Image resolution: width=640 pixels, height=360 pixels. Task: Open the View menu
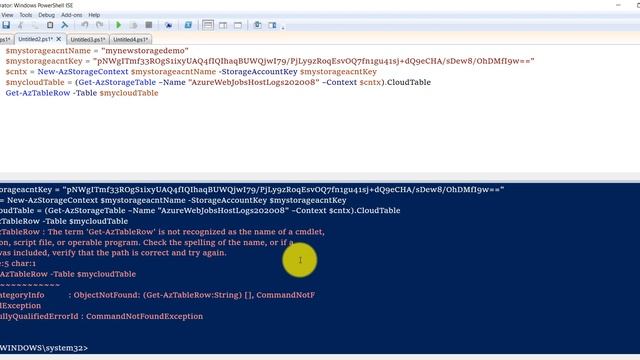click(x=7, y=15)
